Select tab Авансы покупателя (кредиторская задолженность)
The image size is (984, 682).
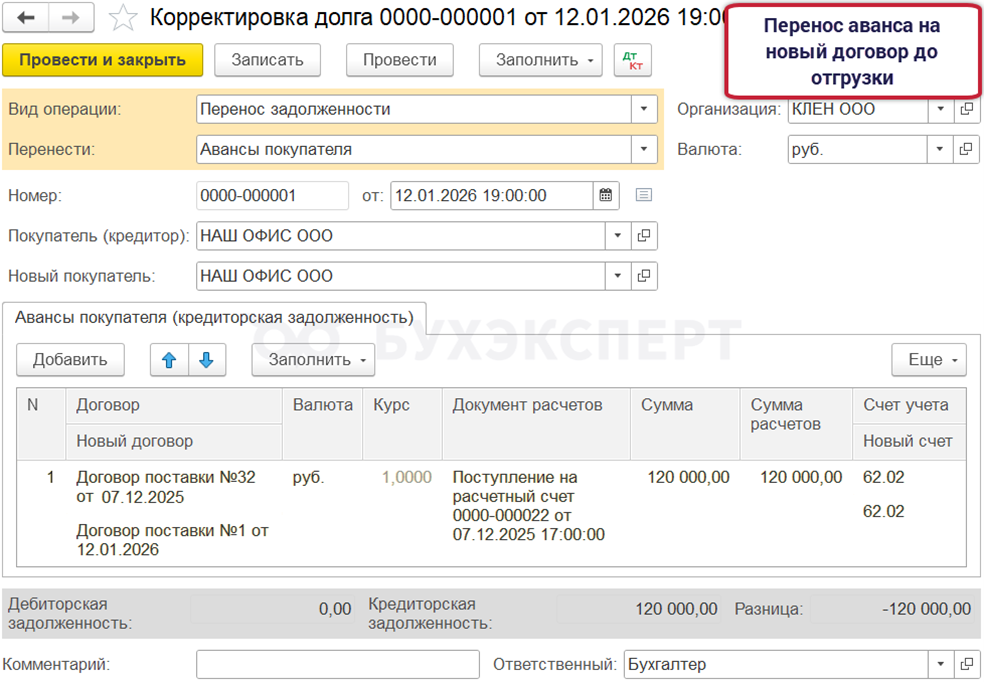(214, 318)
